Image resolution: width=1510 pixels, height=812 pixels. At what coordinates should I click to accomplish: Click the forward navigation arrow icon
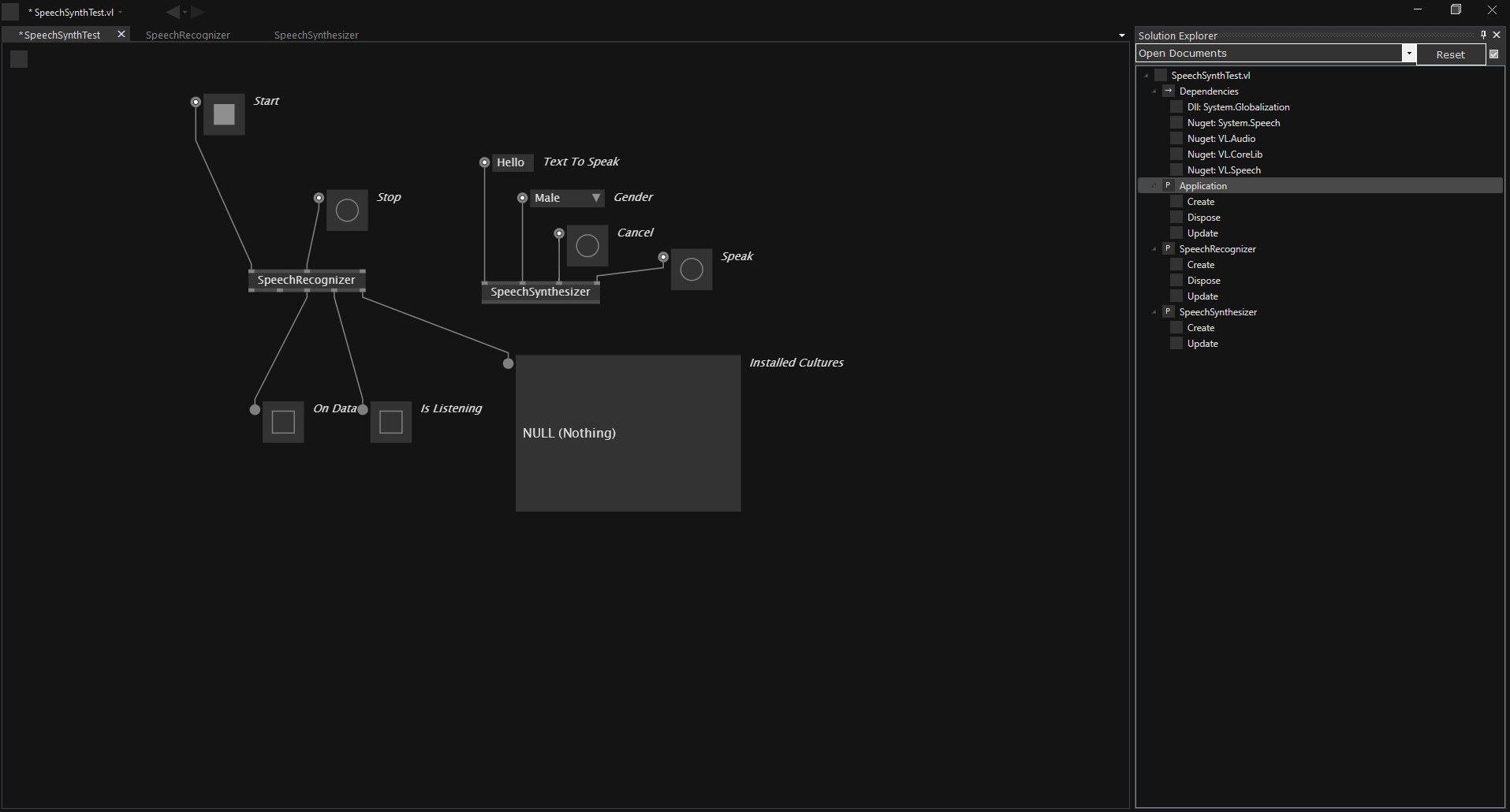(198, 12)
